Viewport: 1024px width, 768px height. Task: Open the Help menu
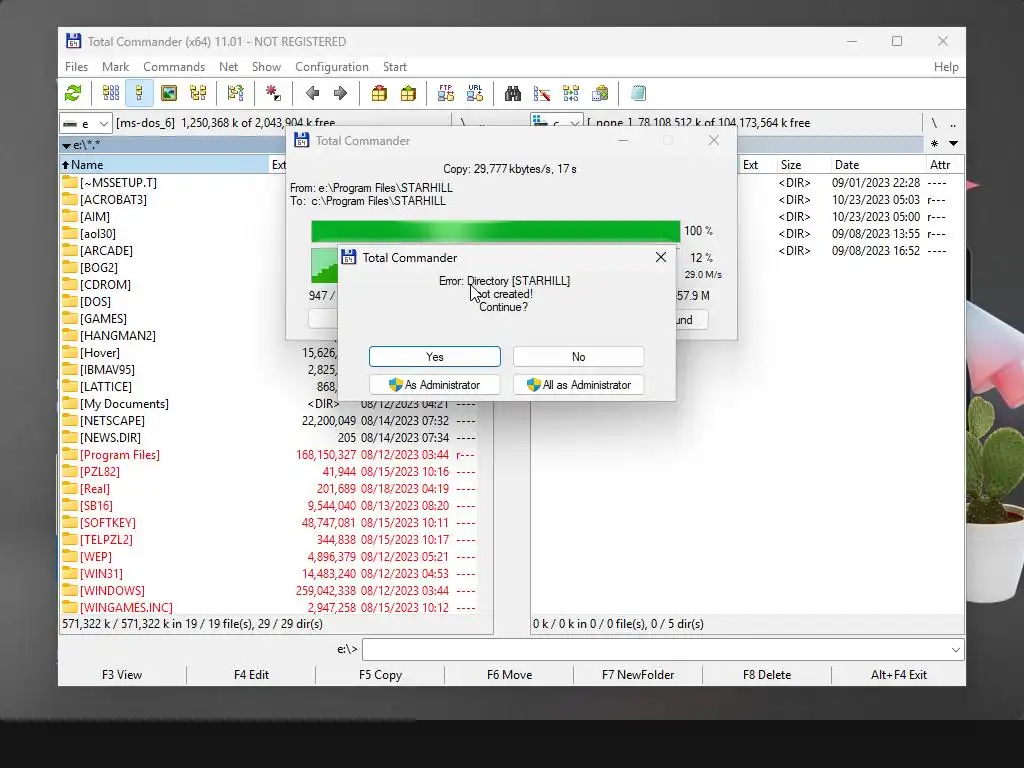pyautogui.click(x=946, y=67)
